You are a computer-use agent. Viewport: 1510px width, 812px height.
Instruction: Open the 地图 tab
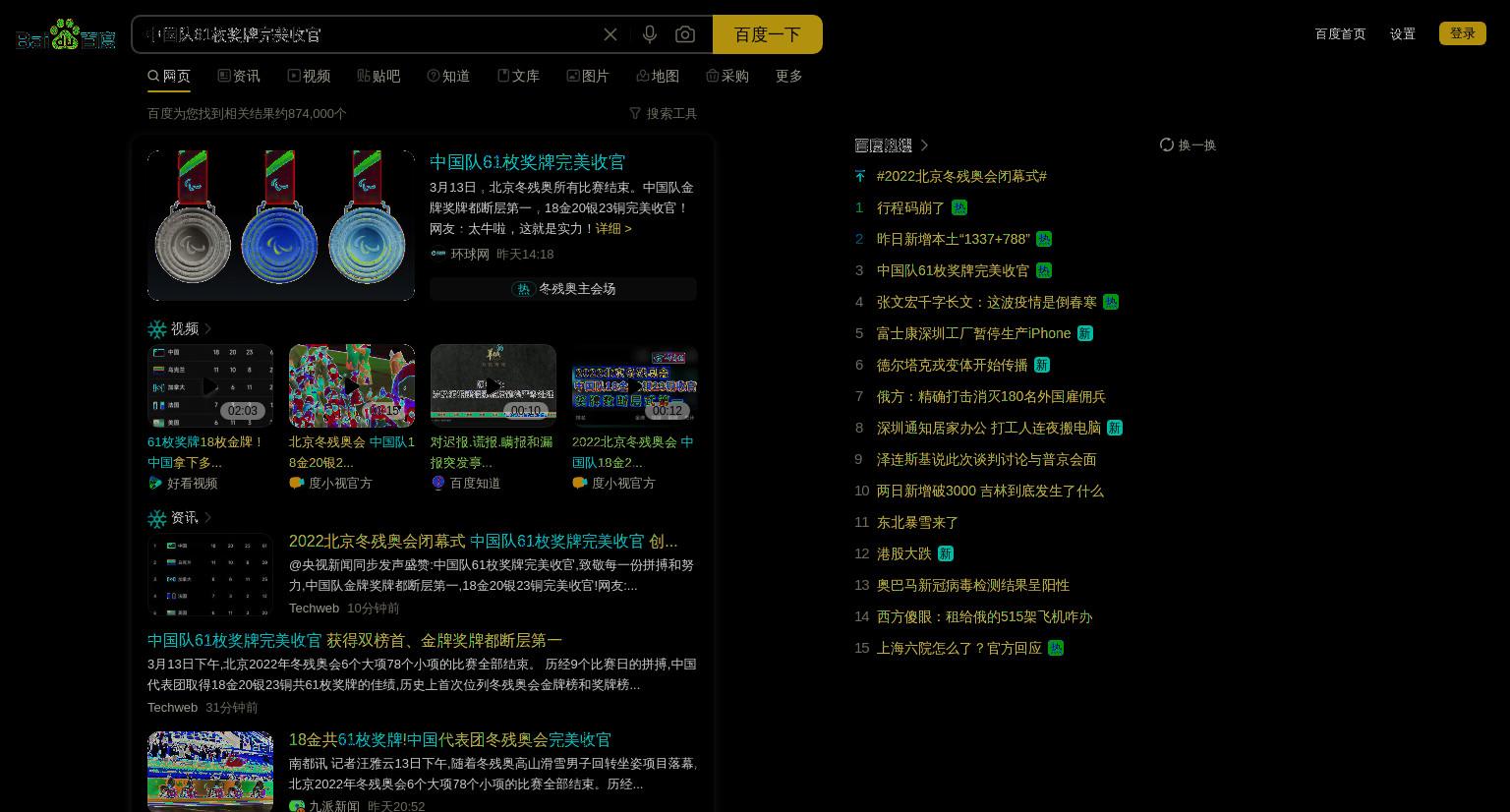658,76
